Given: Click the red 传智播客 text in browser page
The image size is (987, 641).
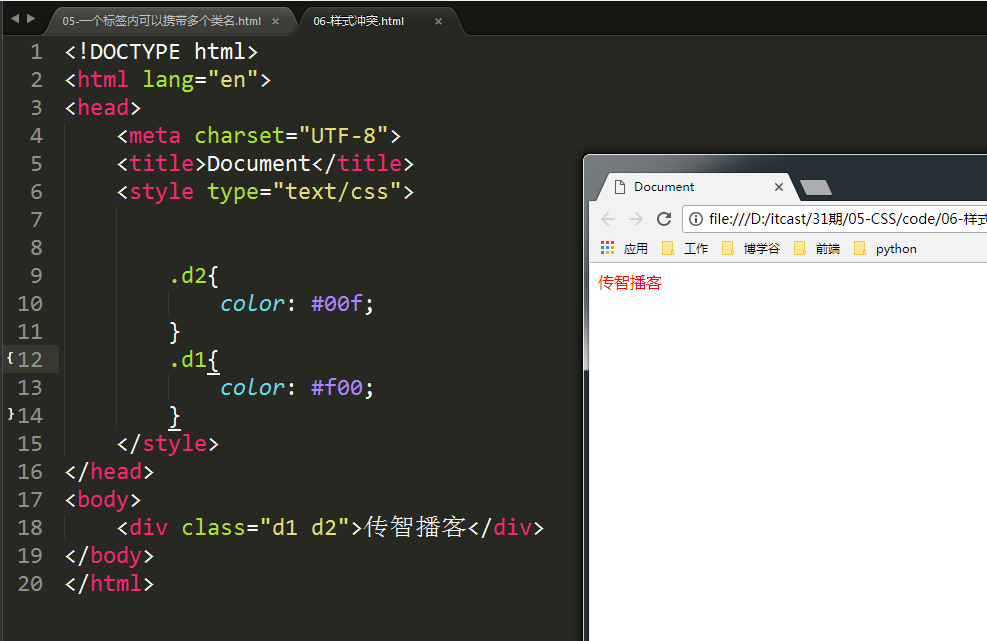Looking at the screenshot, I should point(629,282).
